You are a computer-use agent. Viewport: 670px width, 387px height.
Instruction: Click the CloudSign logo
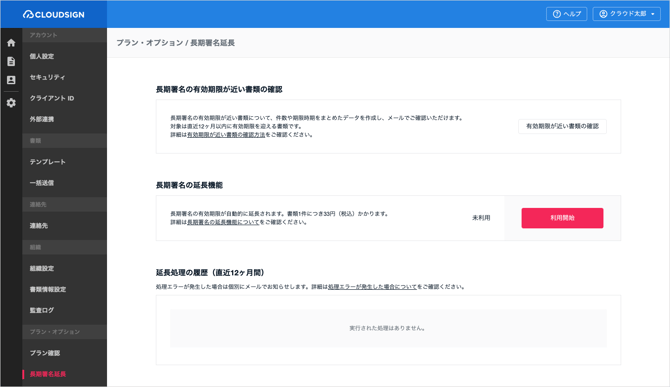click(53, 15)
